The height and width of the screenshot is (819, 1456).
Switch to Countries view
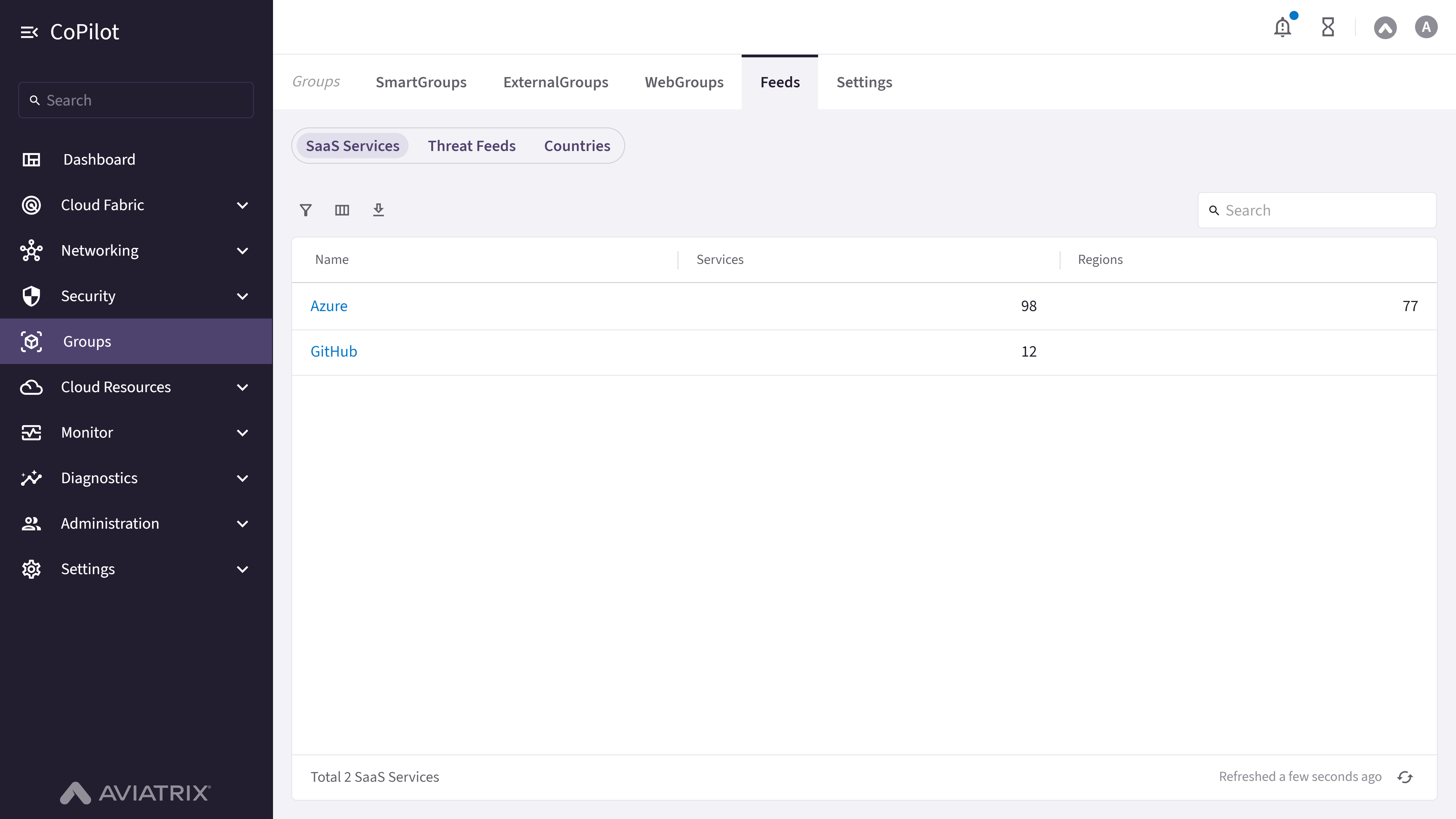tap(577, 146)
